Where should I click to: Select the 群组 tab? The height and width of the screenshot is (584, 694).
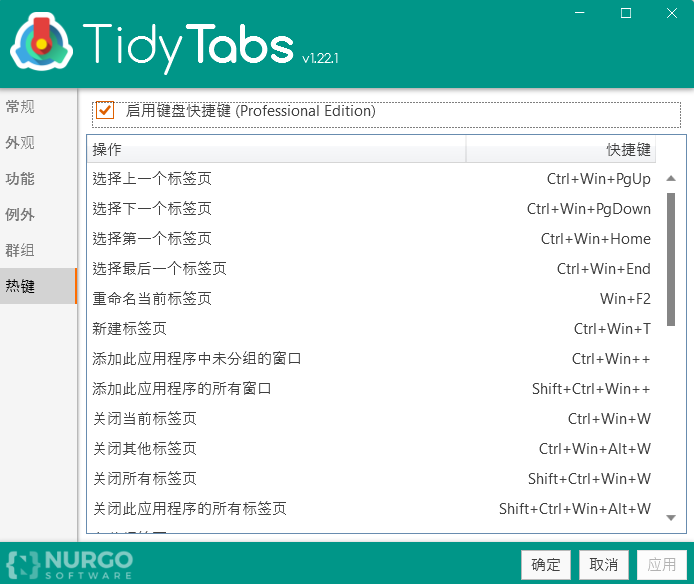[39, 250]
